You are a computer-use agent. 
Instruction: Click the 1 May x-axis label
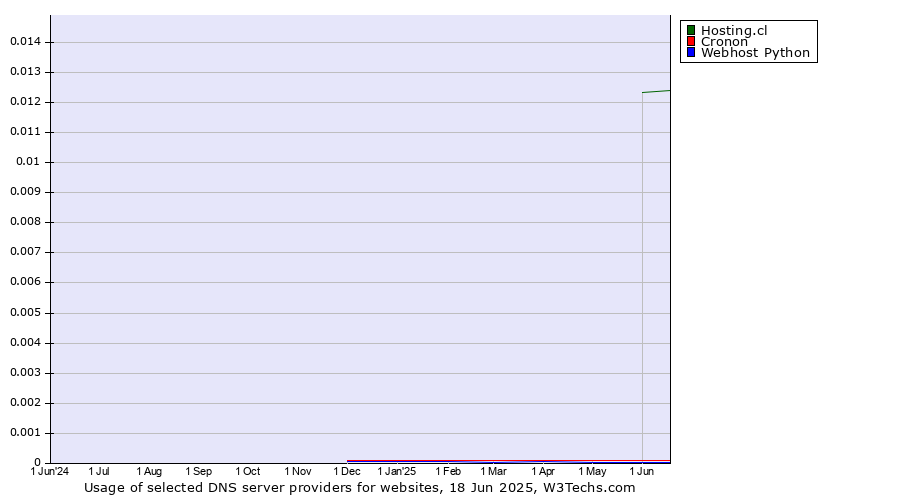point(592,471)
